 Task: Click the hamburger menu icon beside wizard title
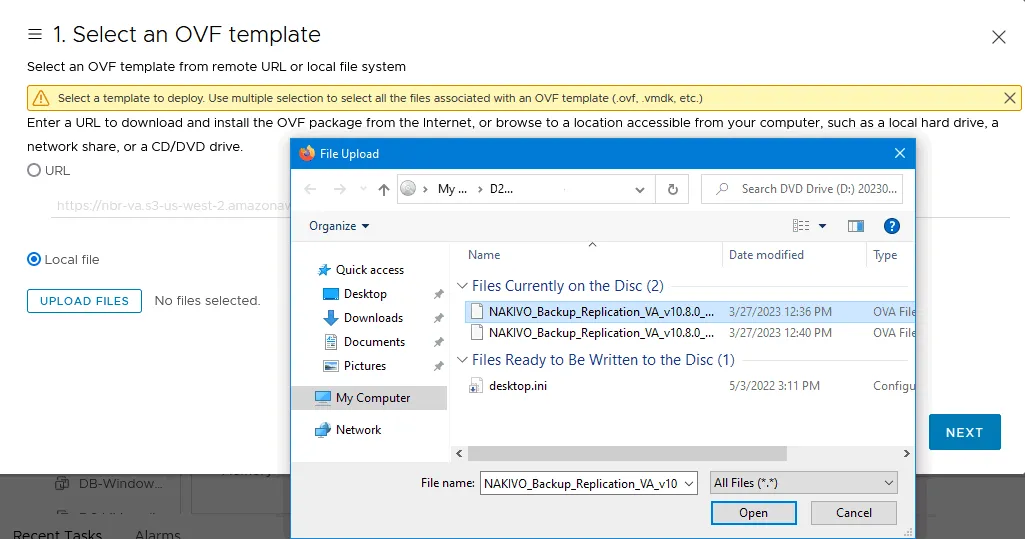(35, 35)
